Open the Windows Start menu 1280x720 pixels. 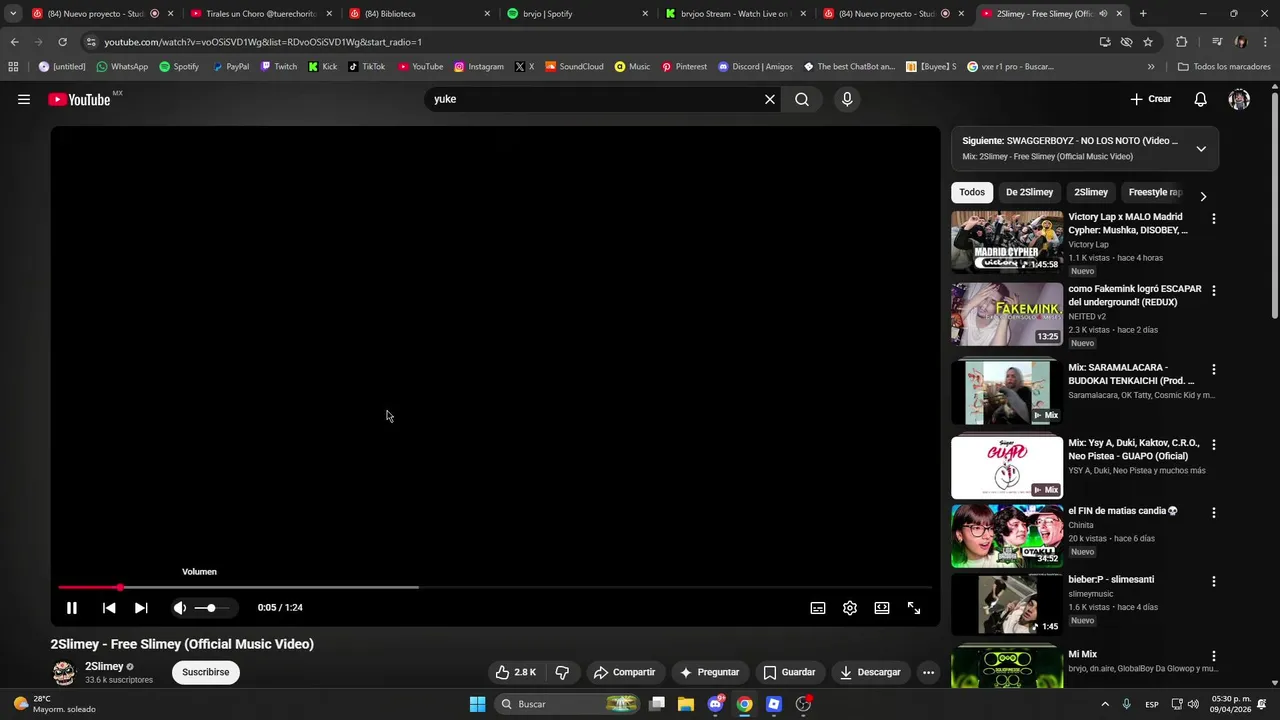click(x=477, y=704)
